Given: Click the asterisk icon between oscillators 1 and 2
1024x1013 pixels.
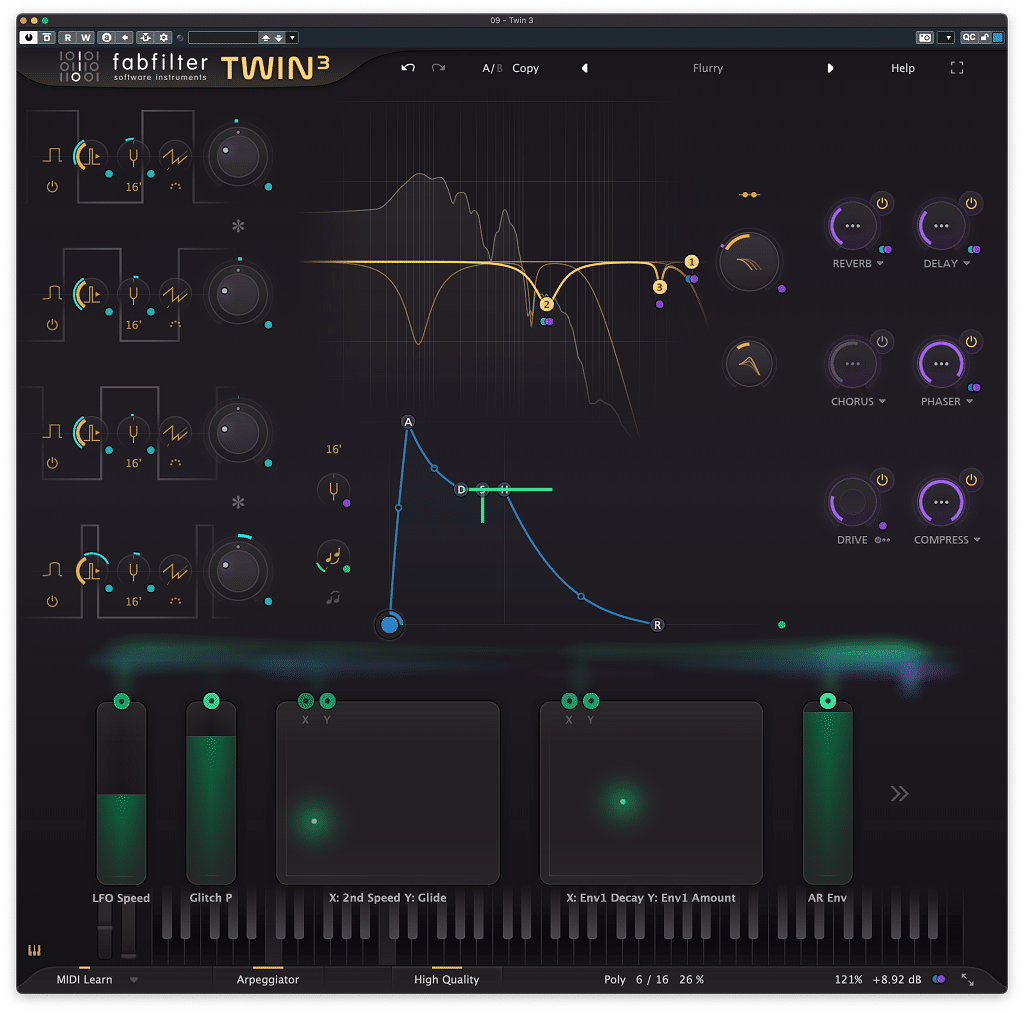Looking at the screenshot, I should pyautogui.click(x=238, y=226).
